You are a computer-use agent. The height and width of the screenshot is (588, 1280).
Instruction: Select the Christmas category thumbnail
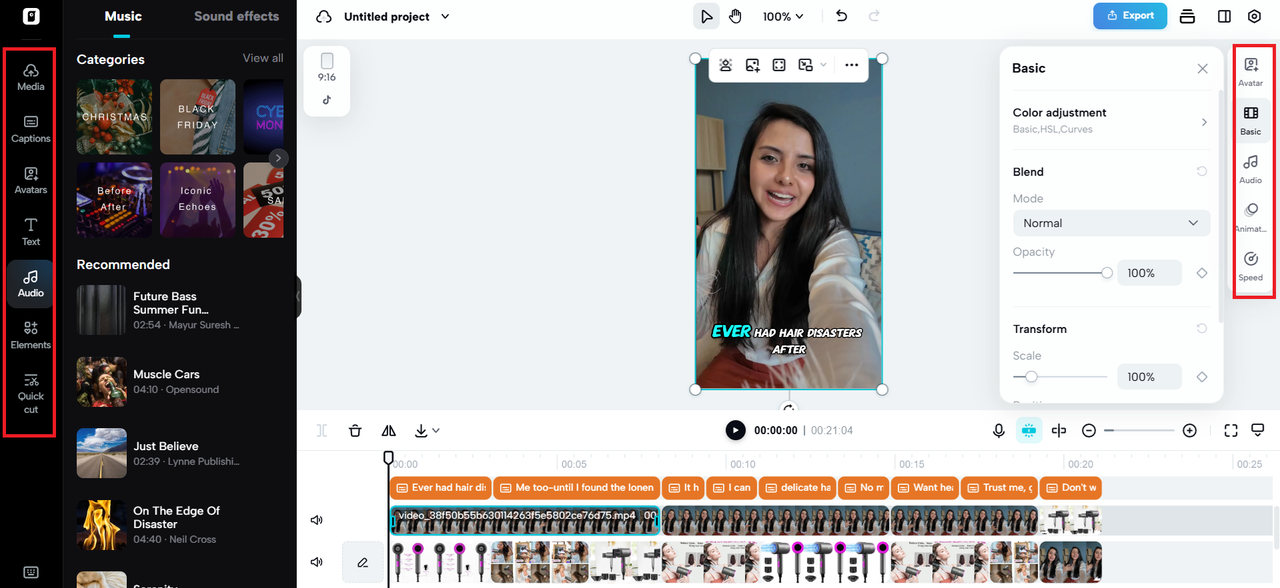click(x=115, y=116)
